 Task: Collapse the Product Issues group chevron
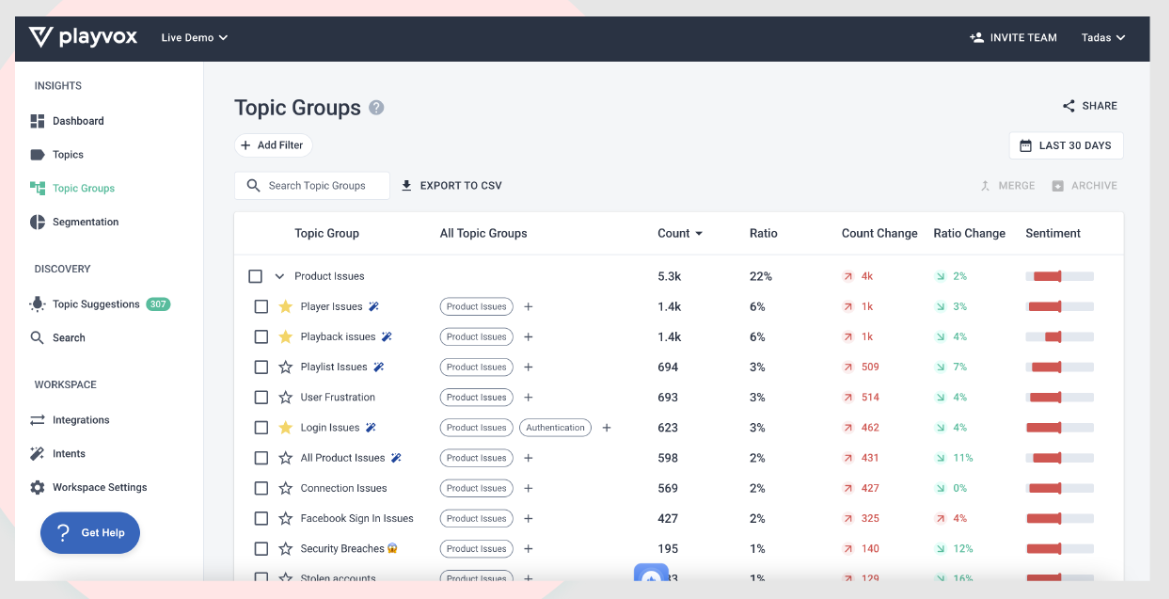(x=280, y=276)
